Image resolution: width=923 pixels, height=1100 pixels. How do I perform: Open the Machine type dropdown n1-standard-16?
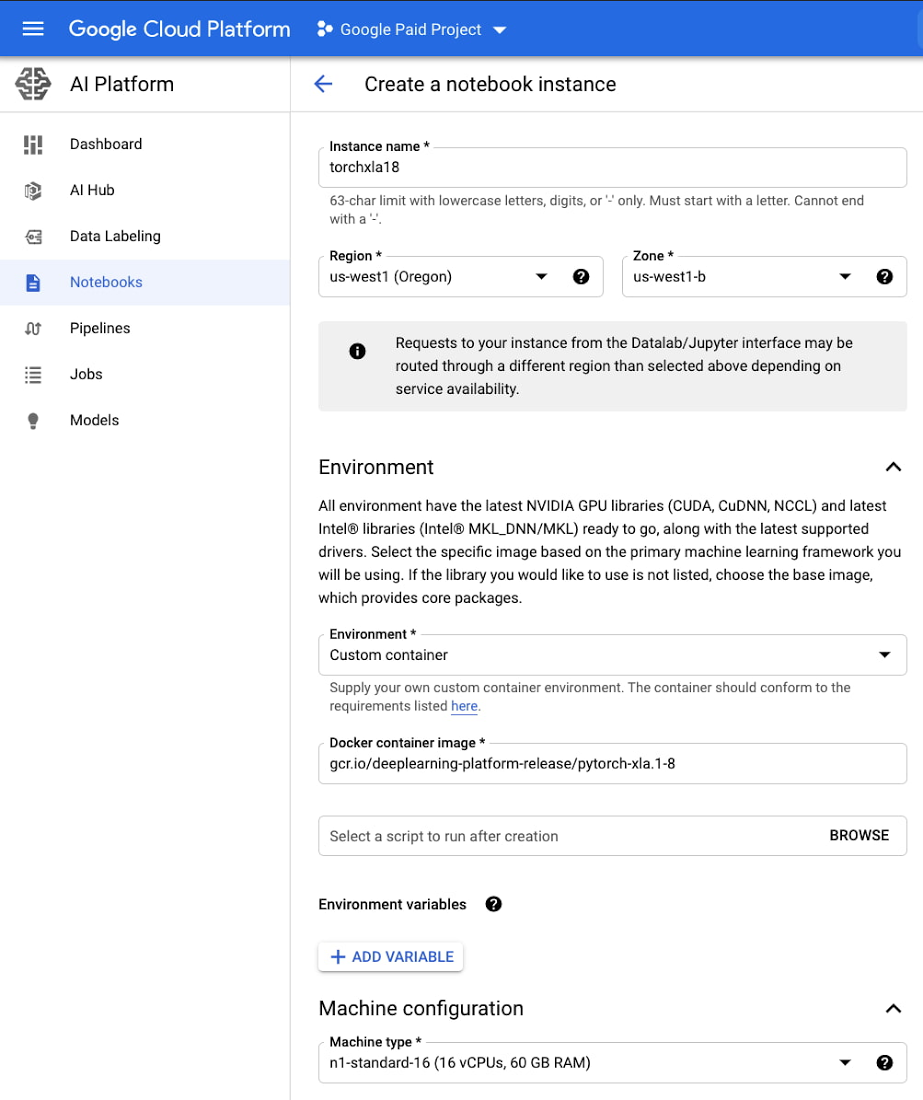click(612, 1063)
